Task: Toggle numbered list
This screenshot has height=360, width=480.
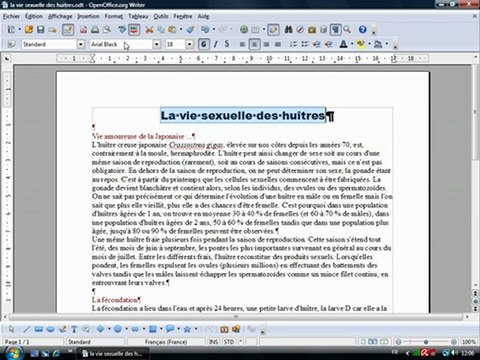Action: (x=293, y=44)
